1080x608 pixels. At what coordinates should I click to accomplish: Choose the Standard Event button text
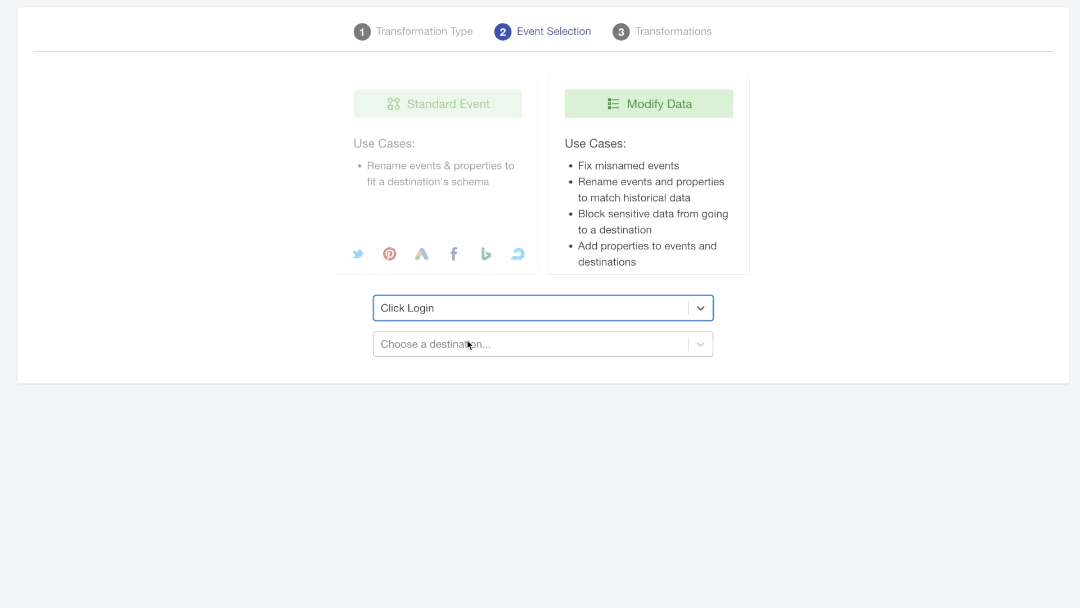tap(448, 104)
